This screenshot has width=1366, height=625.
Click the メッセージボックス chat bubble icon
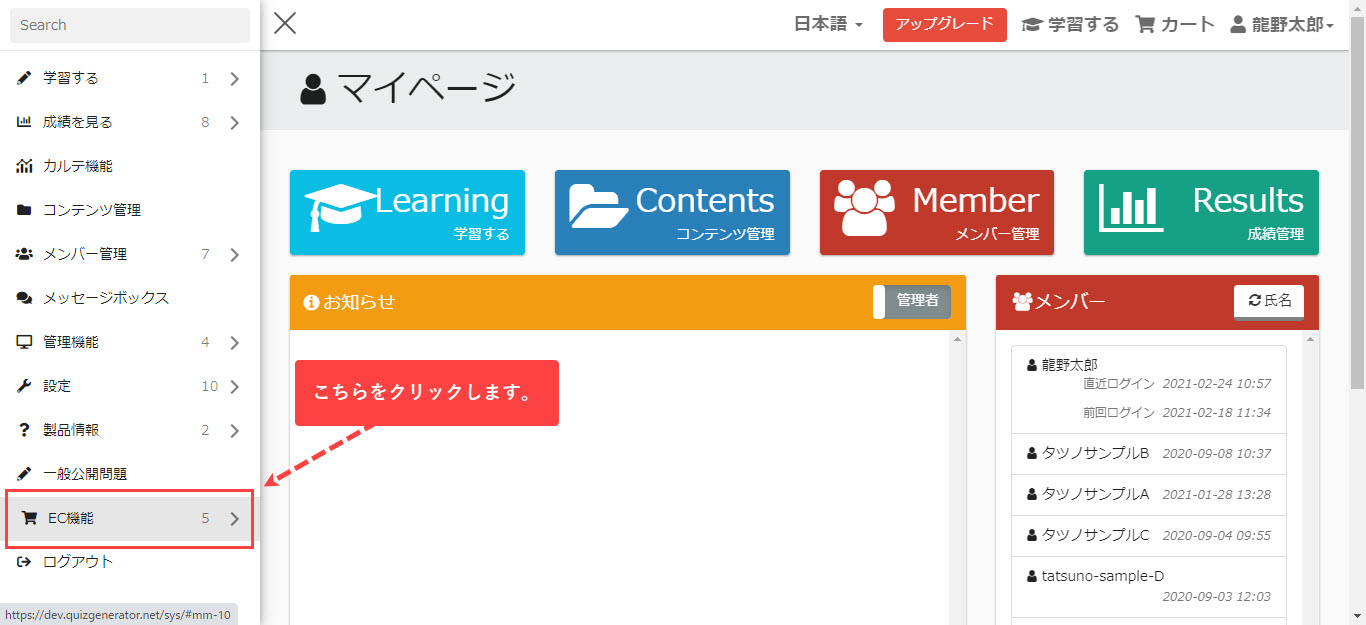click(x=24, y=298)
